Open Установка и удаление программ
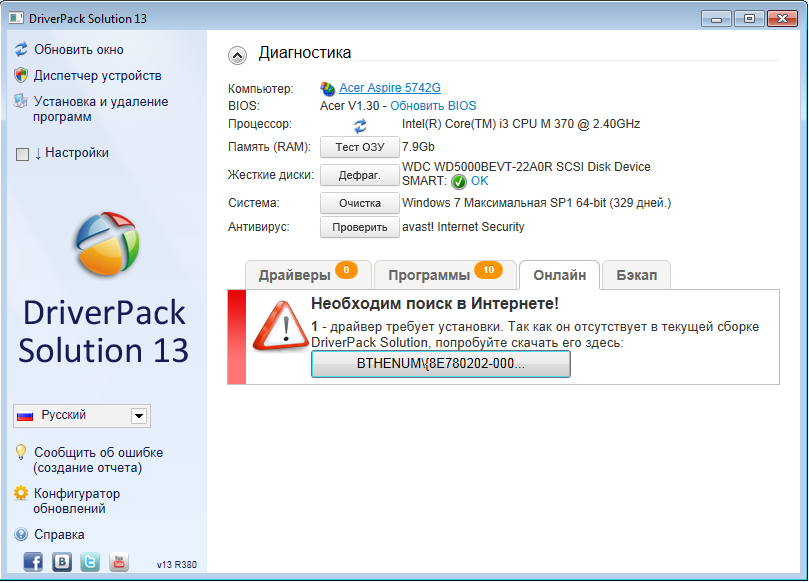This screenshot has width=809, height=583. tap(101, 109)
